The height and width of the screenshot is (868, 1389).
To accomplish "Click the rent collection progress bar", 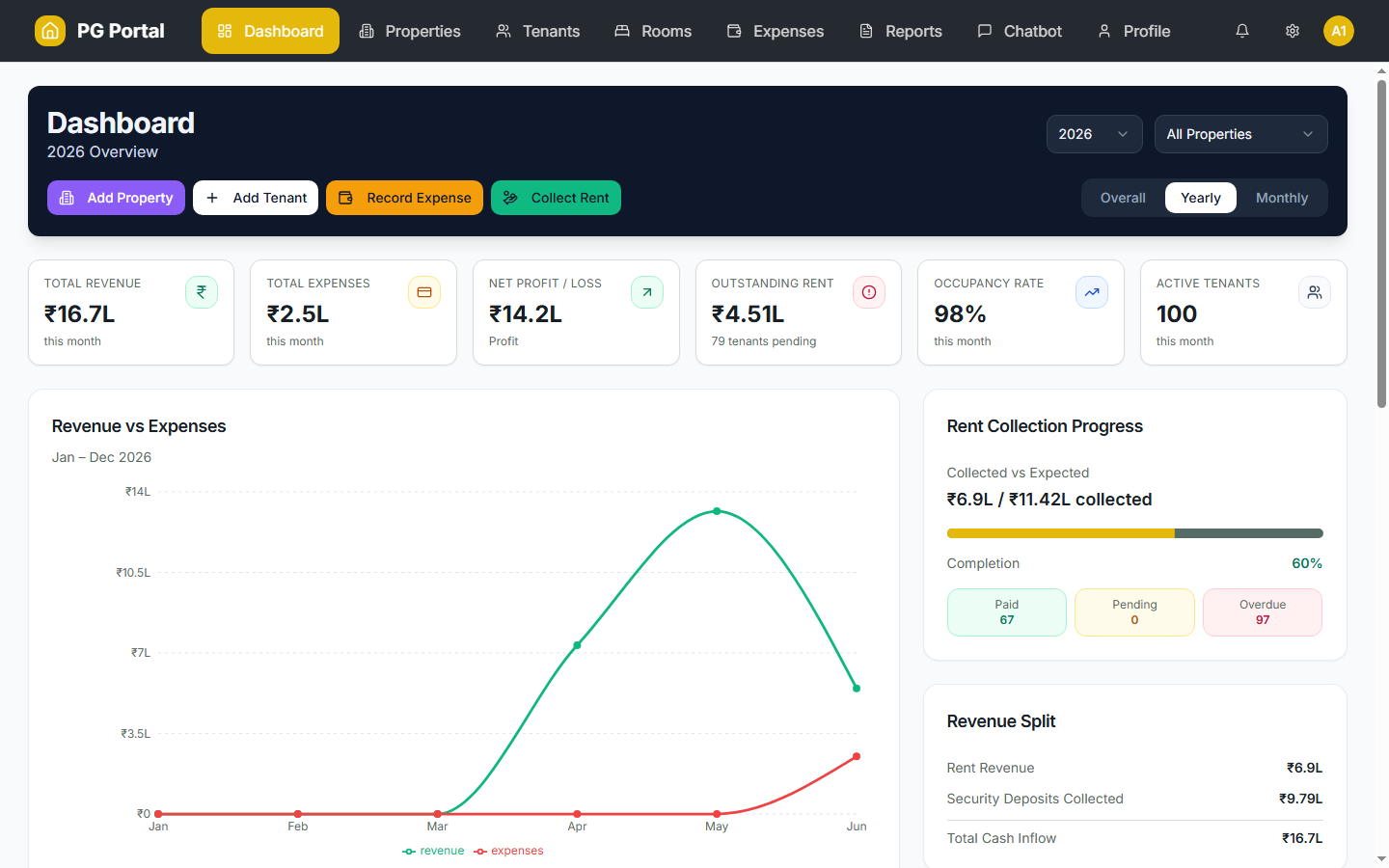I will 1134,533.
